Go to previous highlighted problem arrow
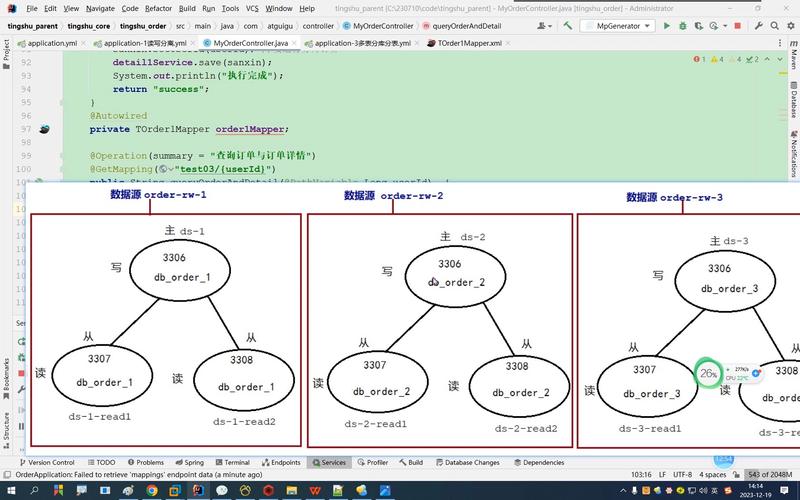This screenshot has height=500, width=800. click(x=767, y=59)
